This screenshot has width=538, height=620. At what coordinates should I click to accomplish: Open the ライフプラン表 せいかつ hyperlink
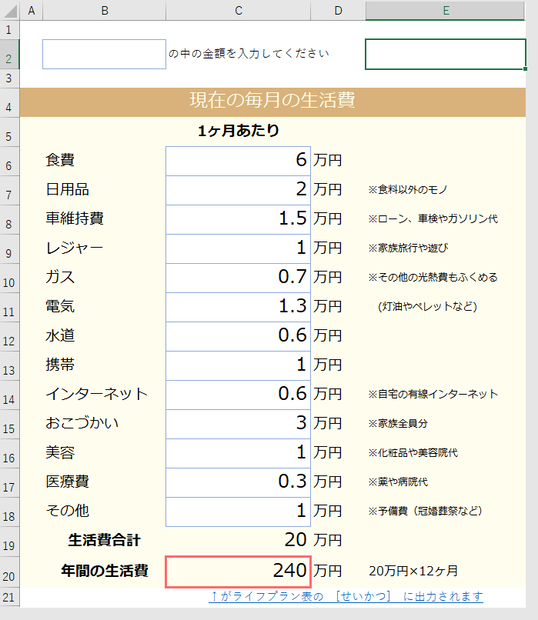pos(346,596)
